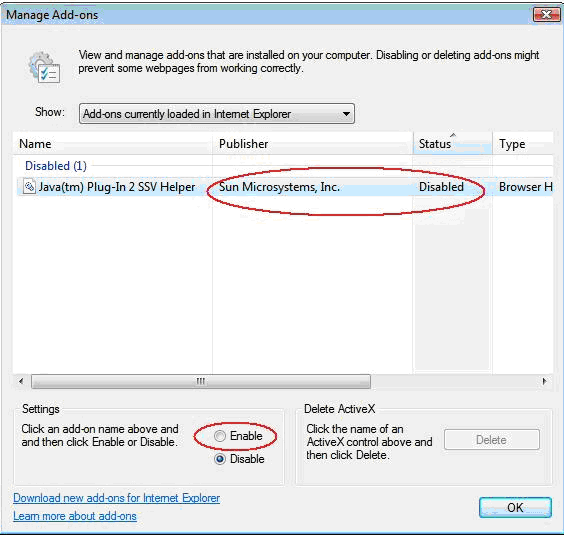Click the dropdown arrow in Show combo box
This screenshot has height=535, width=564.
pos(346,114)
